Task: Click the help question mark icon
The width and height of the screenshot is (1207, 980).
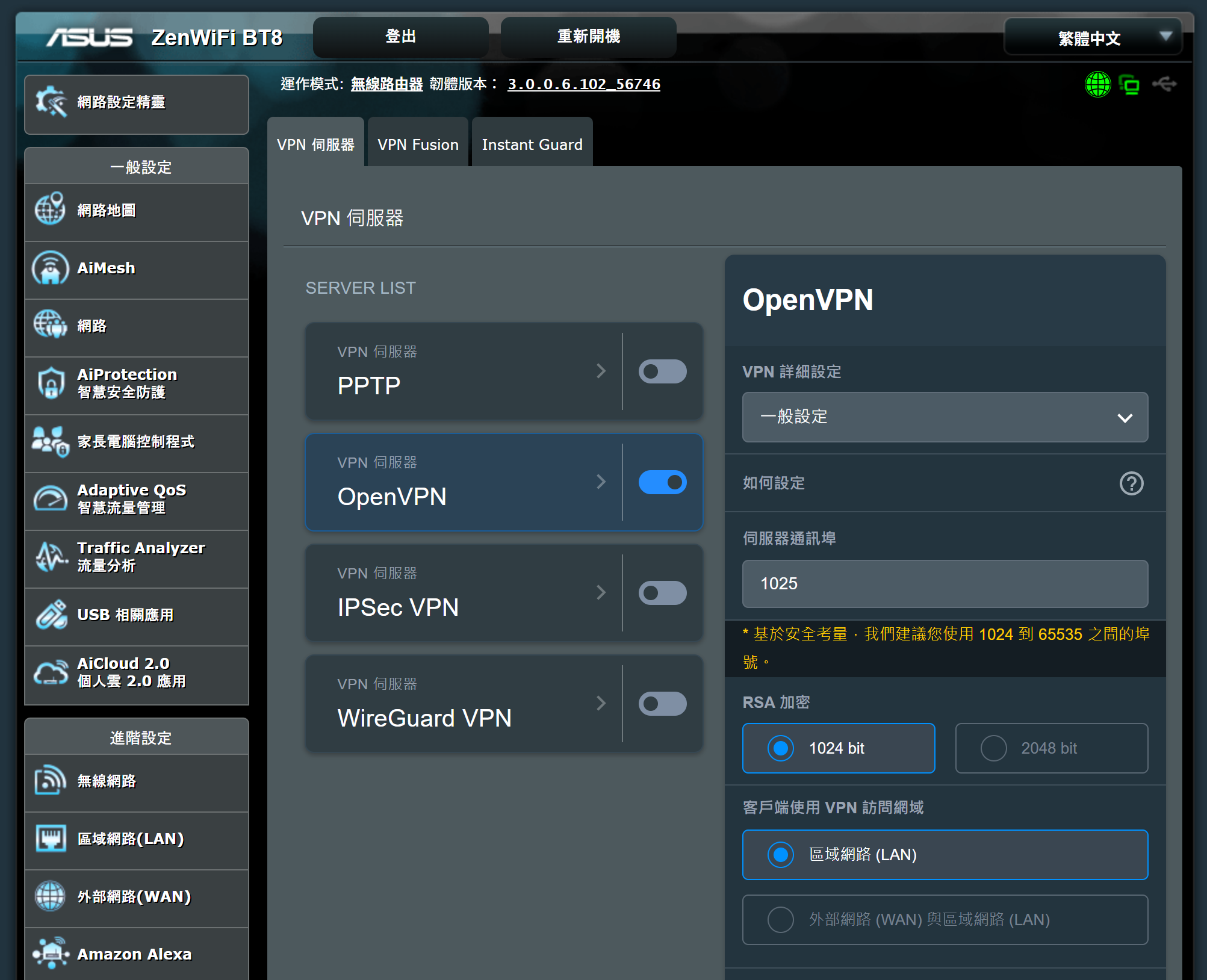Action: (1131, 483)
